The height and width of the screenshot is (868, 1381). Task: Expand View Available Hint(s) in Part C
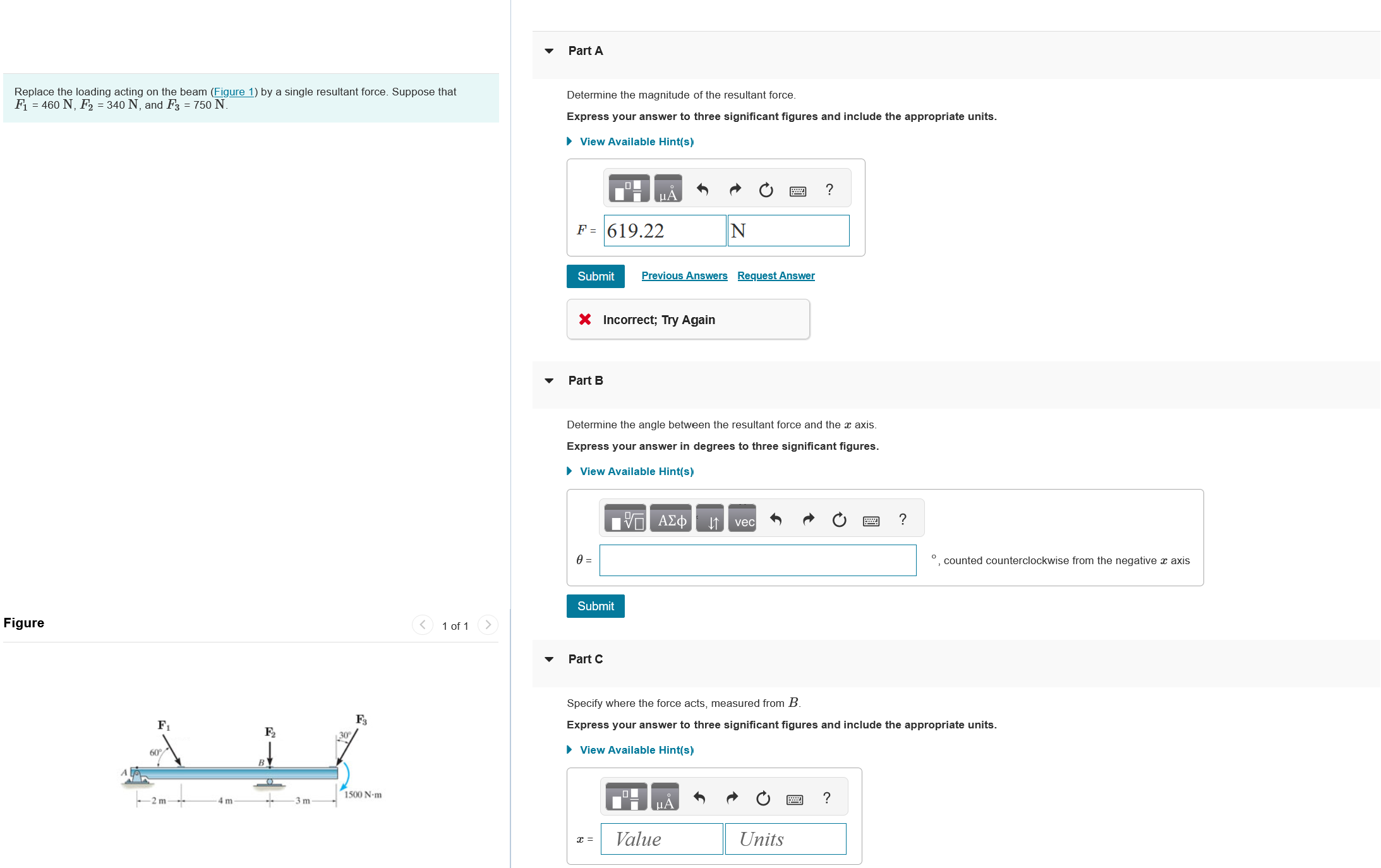636,750
